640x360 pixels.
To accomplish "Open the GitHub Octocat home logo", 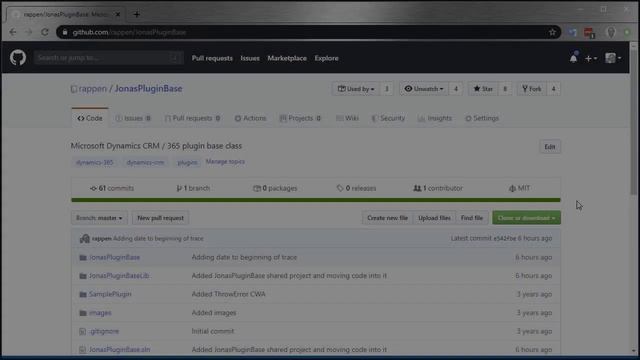I will [18, 58].
